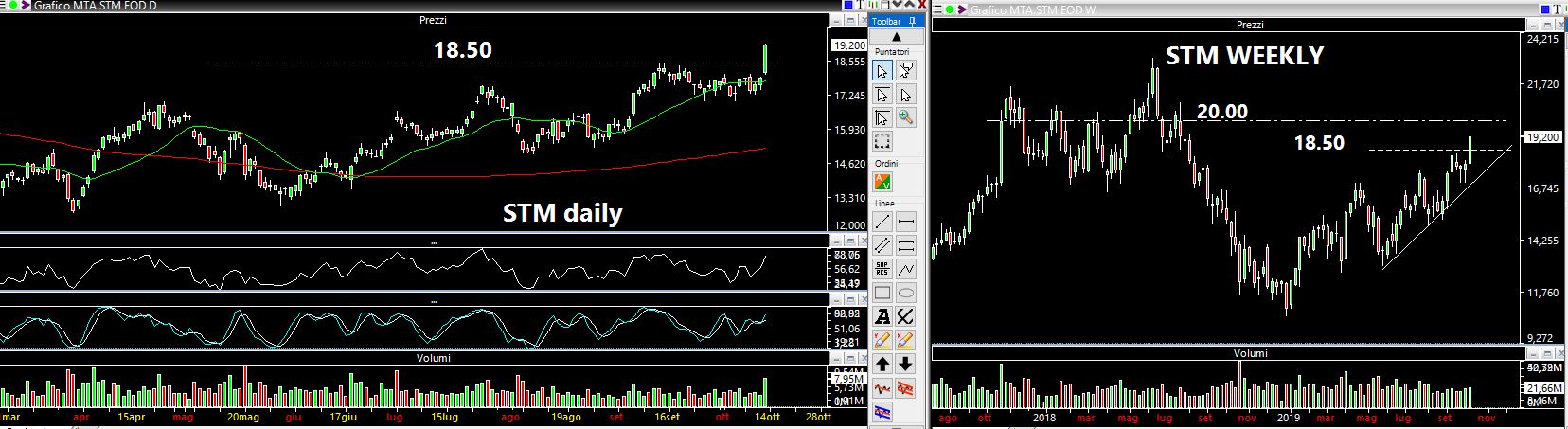Click the 'T' text icon in the daily title bar
The width and height of the screenshot is (1568, 429).
[x=861, y=5]
